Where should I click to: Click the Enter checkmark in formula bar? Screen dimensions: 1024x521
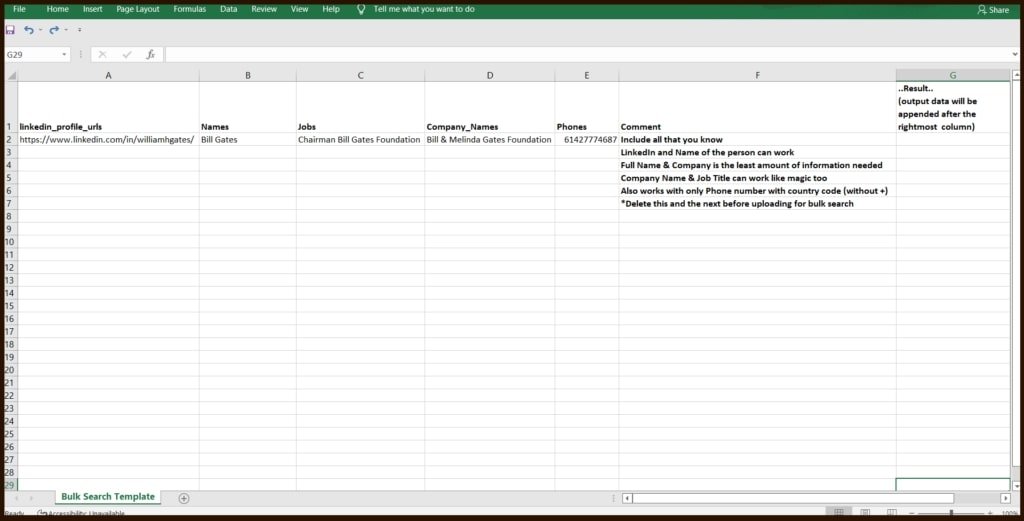click(126, 54)
